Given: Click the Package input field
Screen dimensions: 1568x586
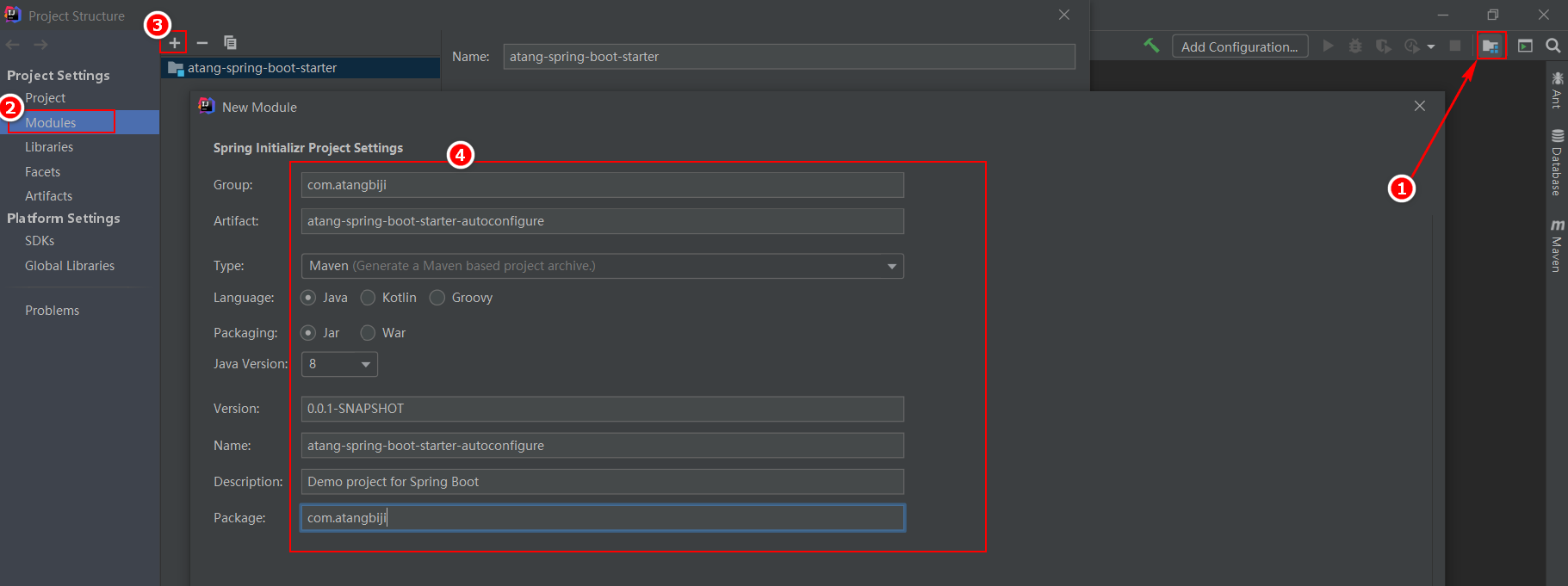Looking at the screenshot, I should click(x=603, y=518).
